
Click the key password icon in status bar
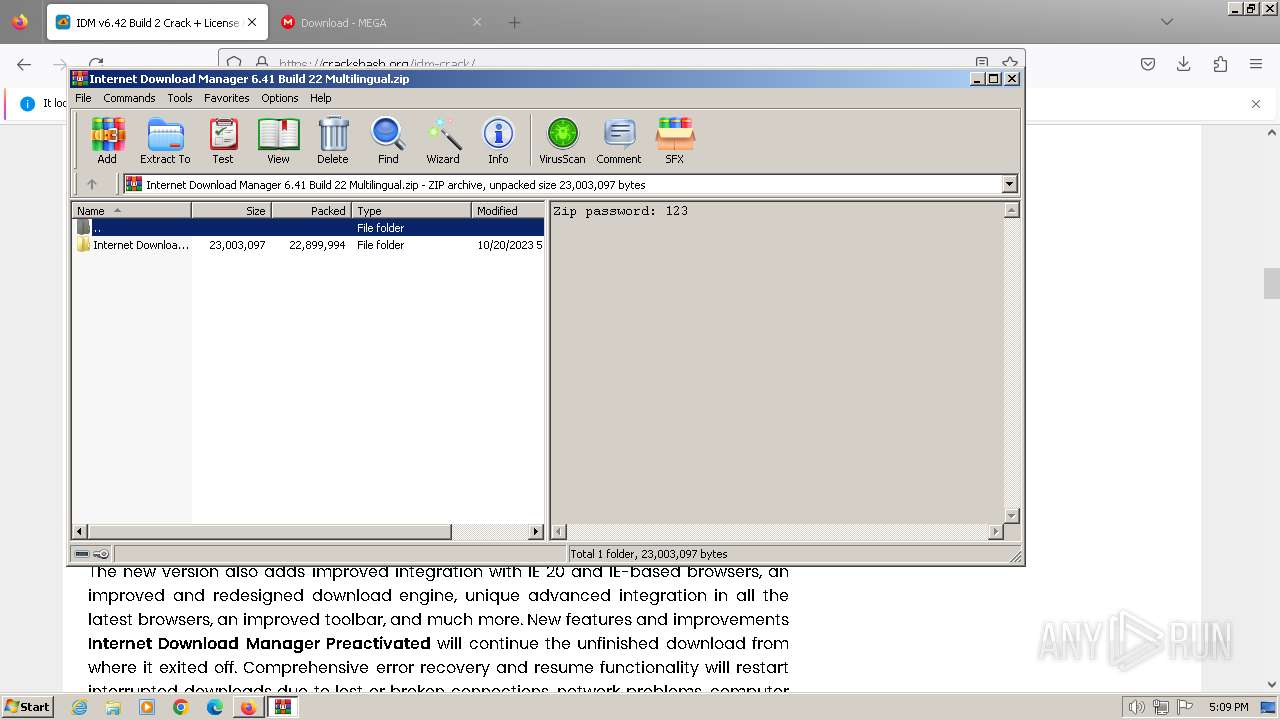tap(101, 554)
